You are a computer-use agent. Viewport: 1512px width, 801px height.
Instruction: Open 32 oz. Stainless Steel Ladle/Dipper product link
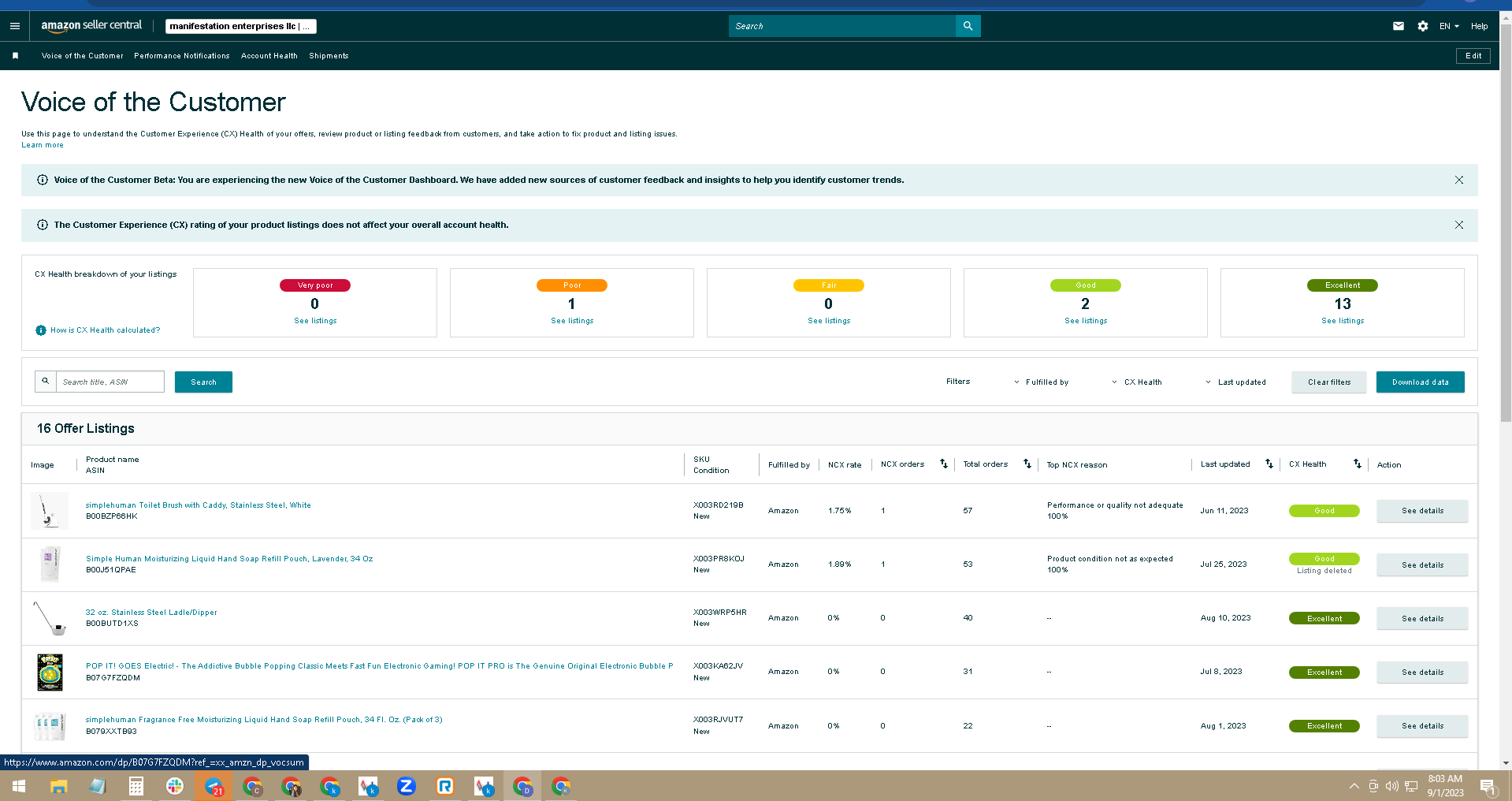[151, 613]
